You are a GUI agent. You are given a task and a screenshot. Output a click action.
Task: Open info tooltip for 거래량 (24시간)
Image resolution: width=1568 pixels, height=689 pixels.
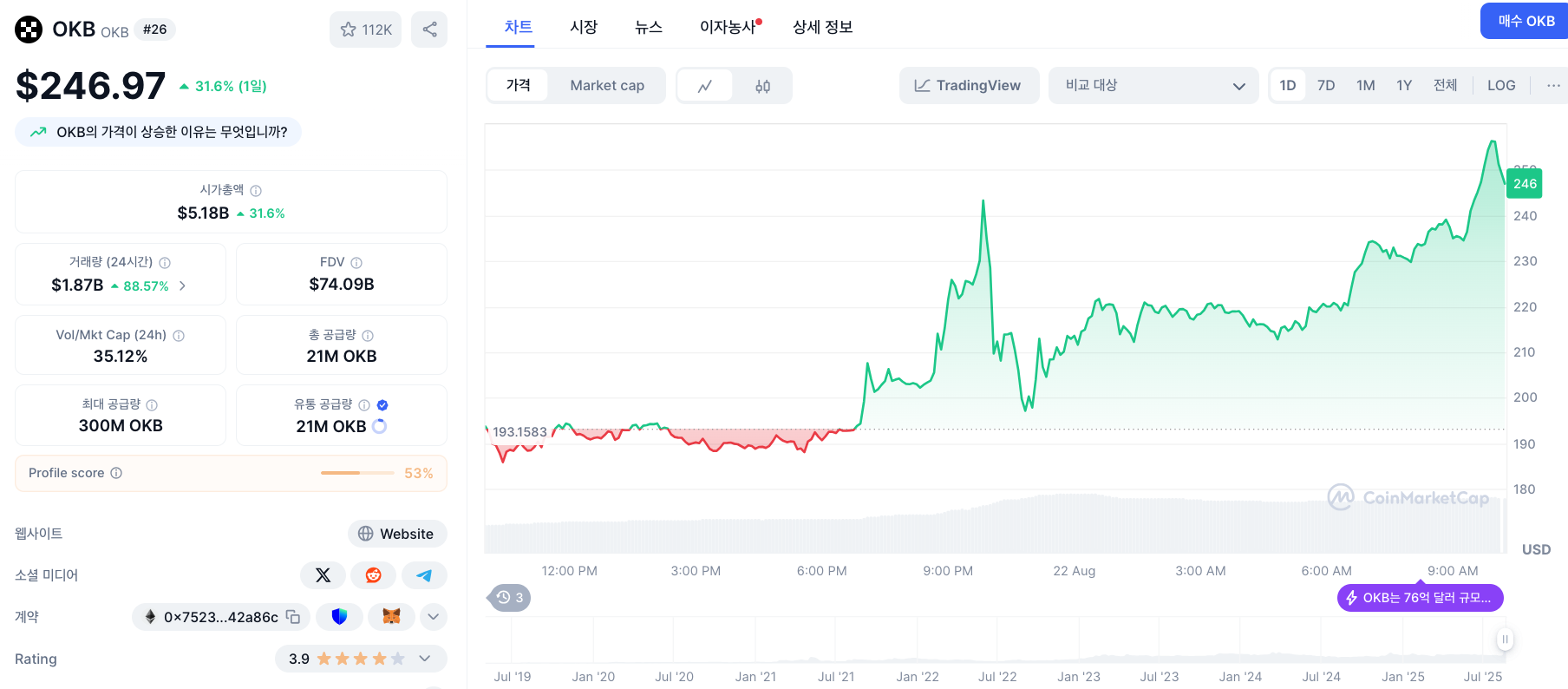(165, 263)
